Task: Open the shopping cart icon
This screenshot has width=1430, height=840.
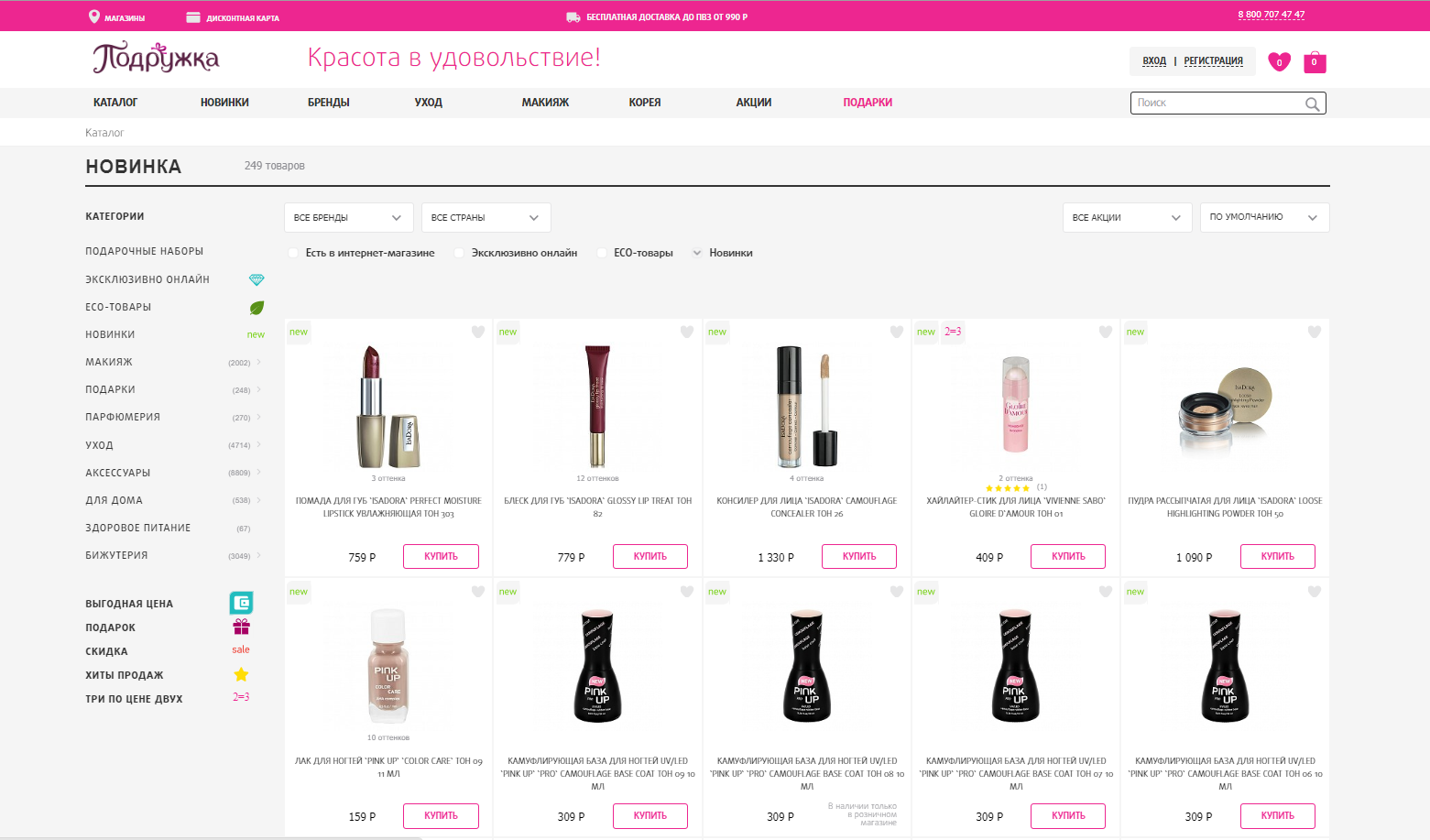Action: 1315,61
